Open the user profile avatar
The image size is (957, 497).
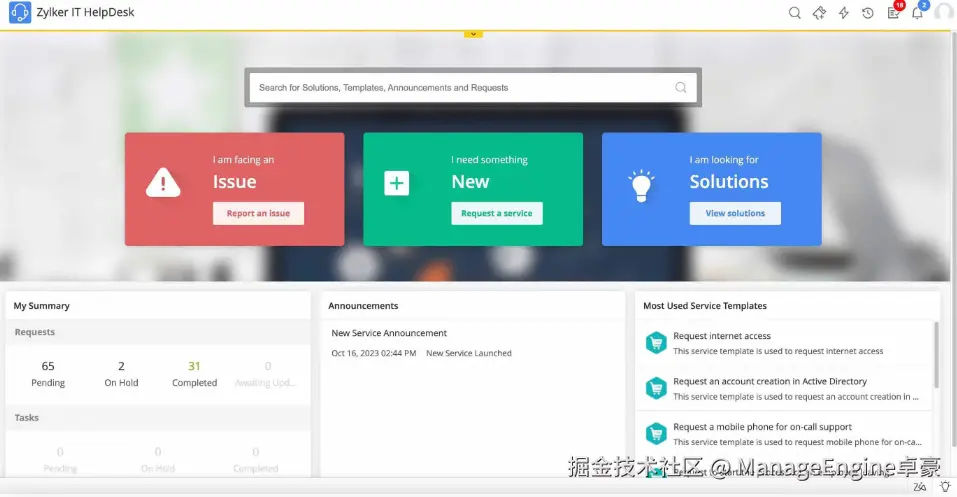(944, 13)
